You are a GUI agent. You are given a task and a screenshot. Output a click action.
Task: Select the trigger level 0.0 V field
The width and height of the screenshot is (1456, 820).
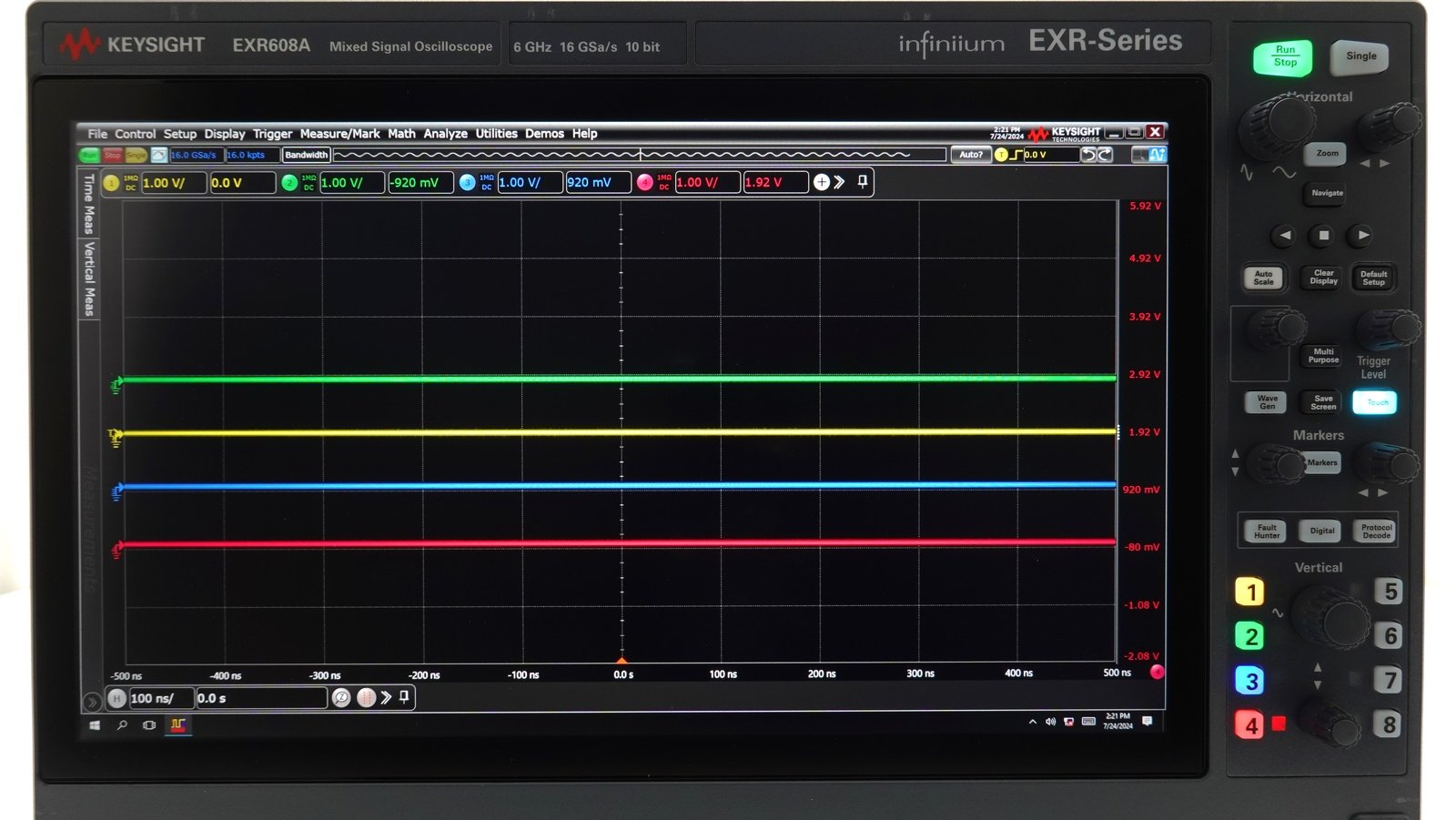1050,155
